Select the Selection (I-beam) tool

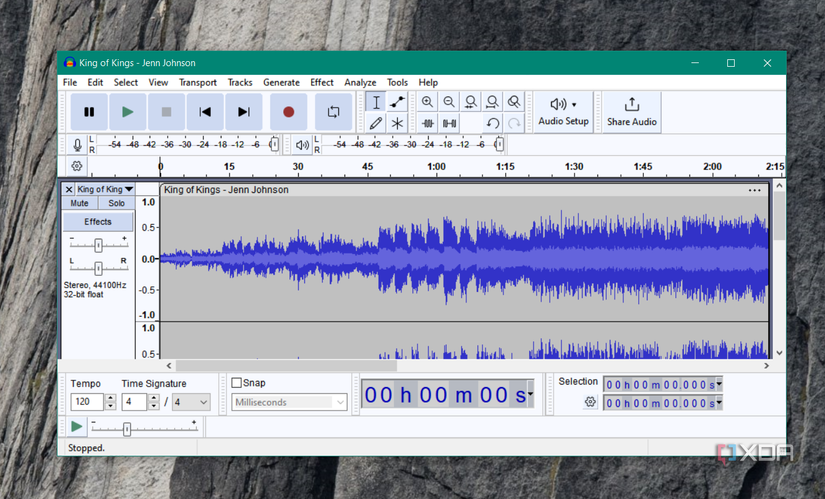point(376,102)
